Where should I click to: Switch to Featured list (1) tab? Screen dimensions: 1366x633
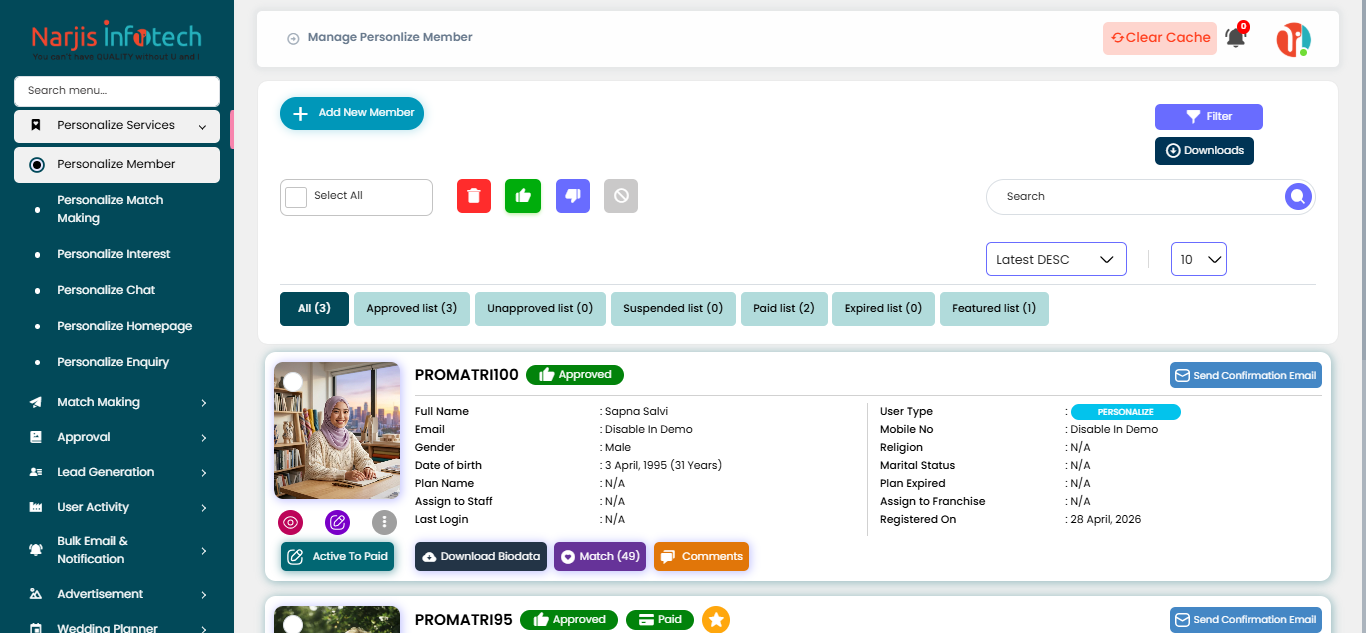[994, 309]
